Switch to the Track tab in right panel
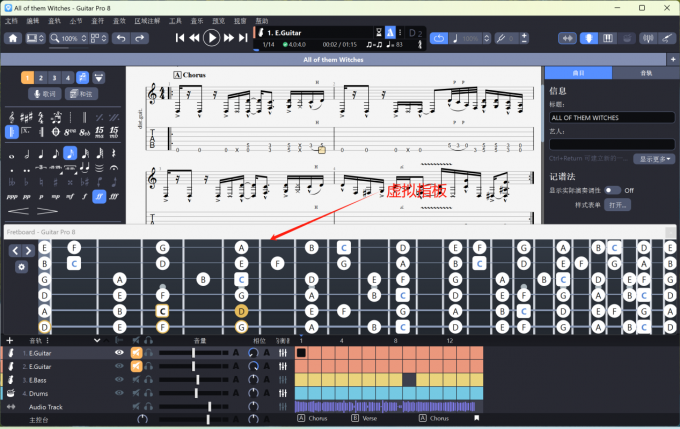This screenshot has width=680, height=429. pos(647,73)
